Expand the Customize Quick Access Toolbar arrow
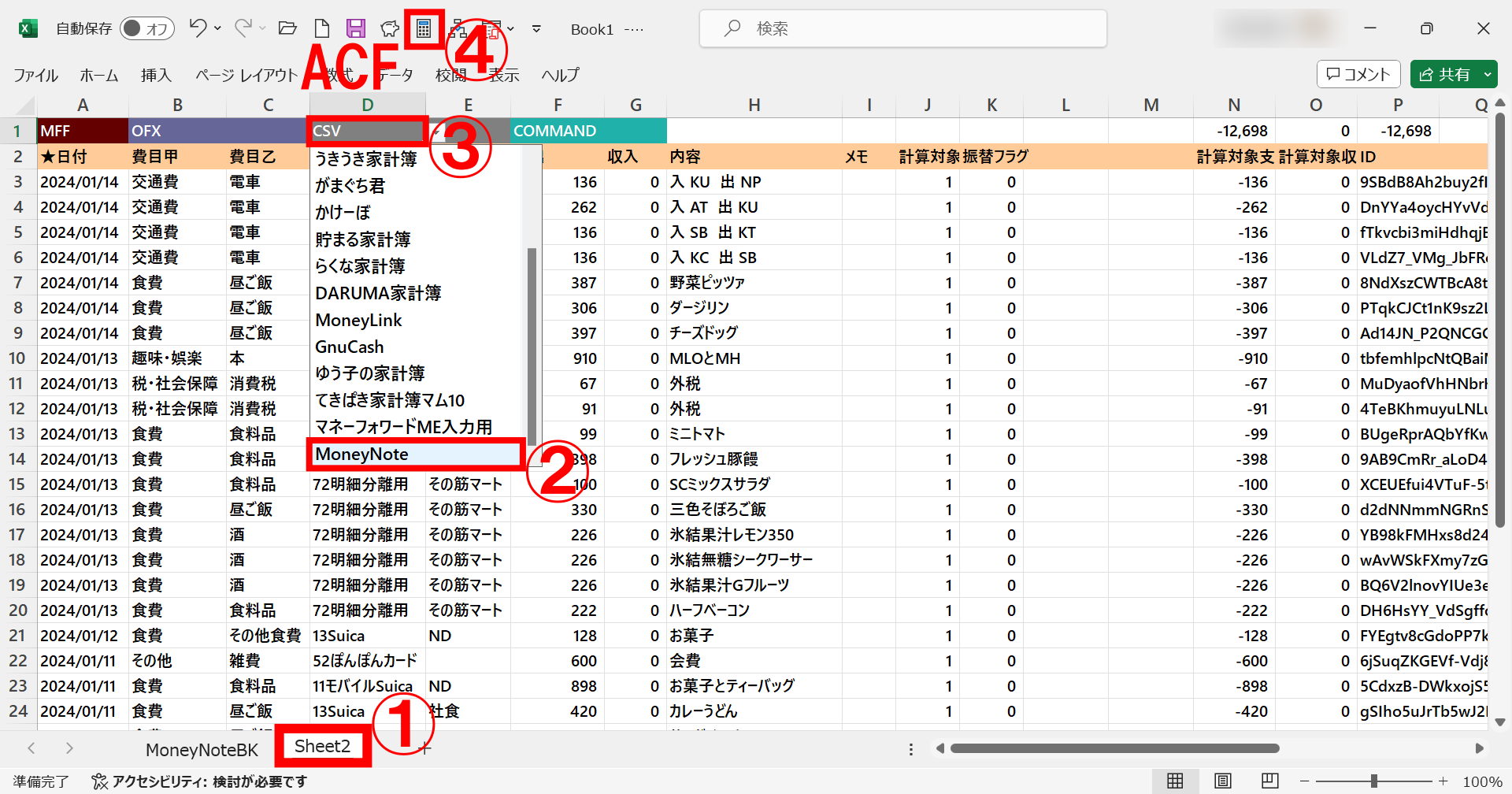Image resolution: width=1512 pixels, height=794 pixels. point(536,29)
